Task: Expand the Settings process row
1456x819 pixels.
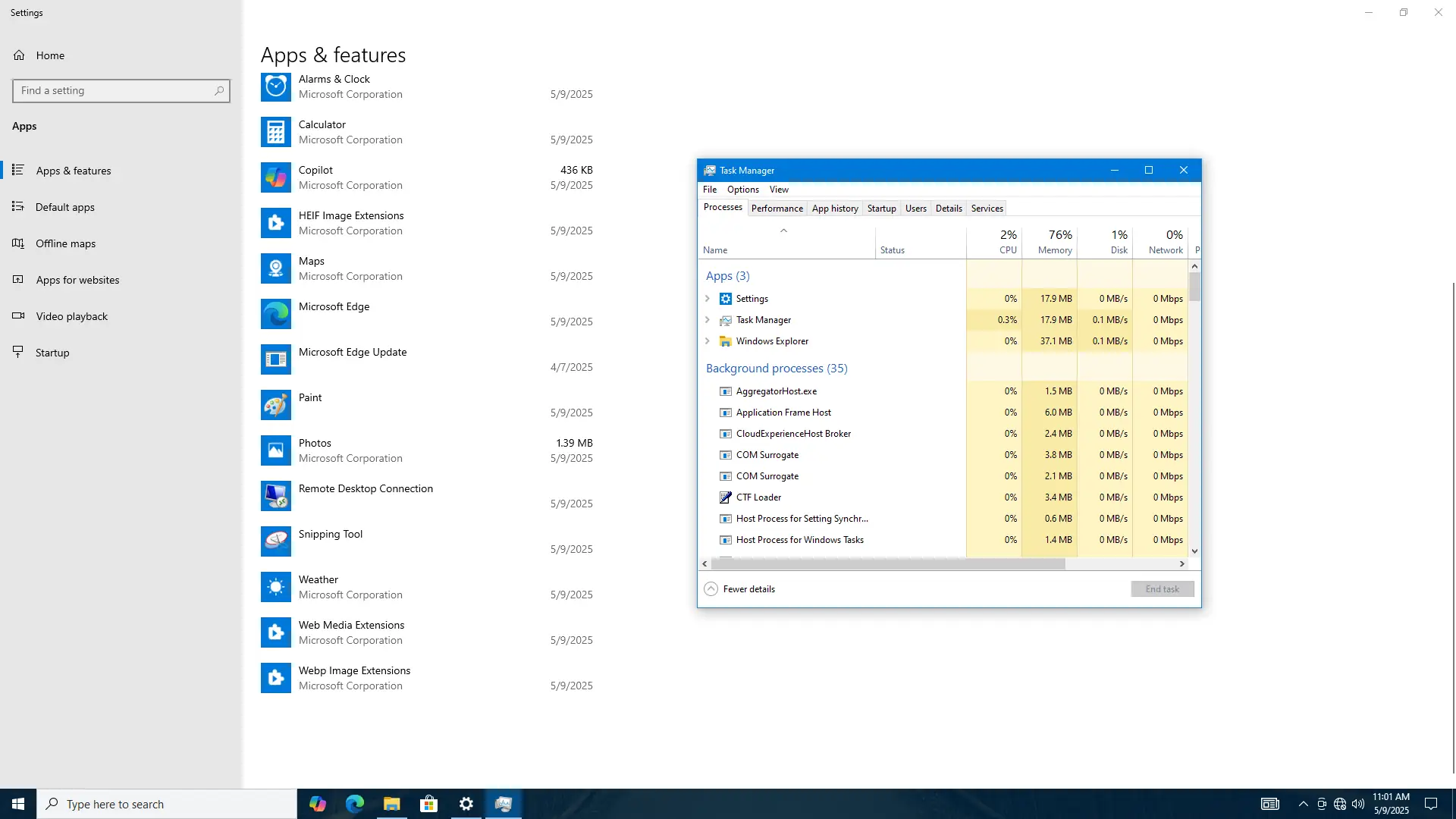Action: [x=708, y=299]
